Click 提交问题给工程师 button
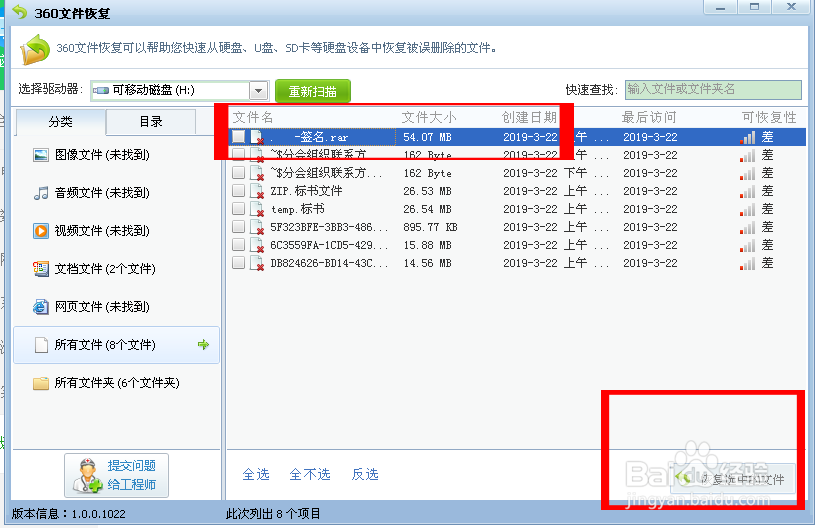This screenshot has height=528, width=815. tap(116, 476)
